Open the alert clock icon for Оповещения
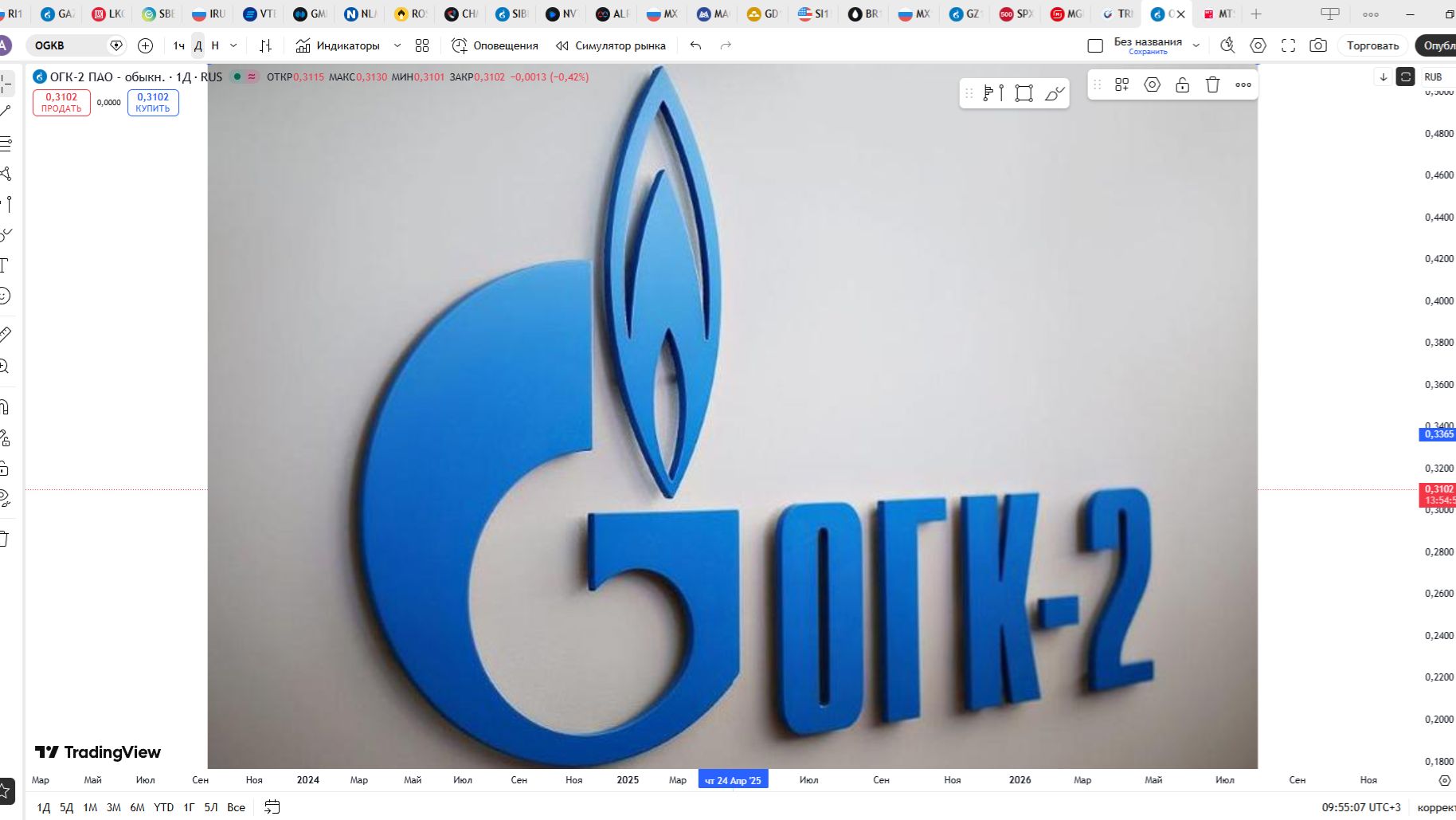Screen dimensions: 1456x820 click(x=460, y=45)
